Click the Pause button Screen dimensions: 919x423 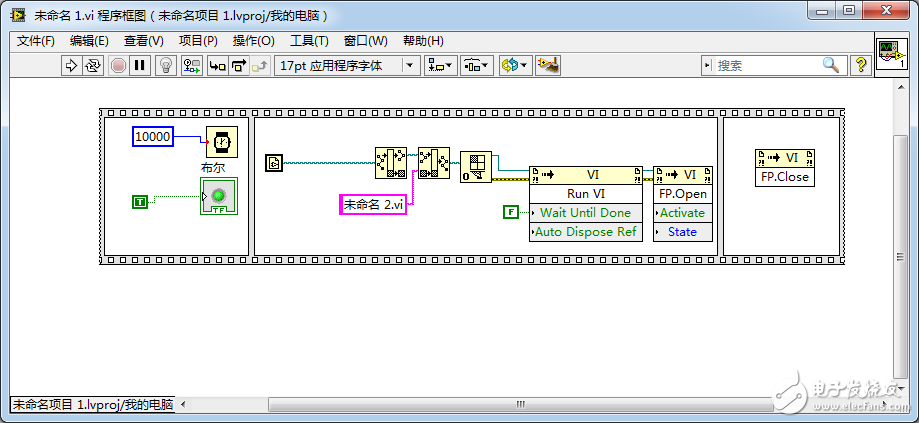click(x=139, y=65)
